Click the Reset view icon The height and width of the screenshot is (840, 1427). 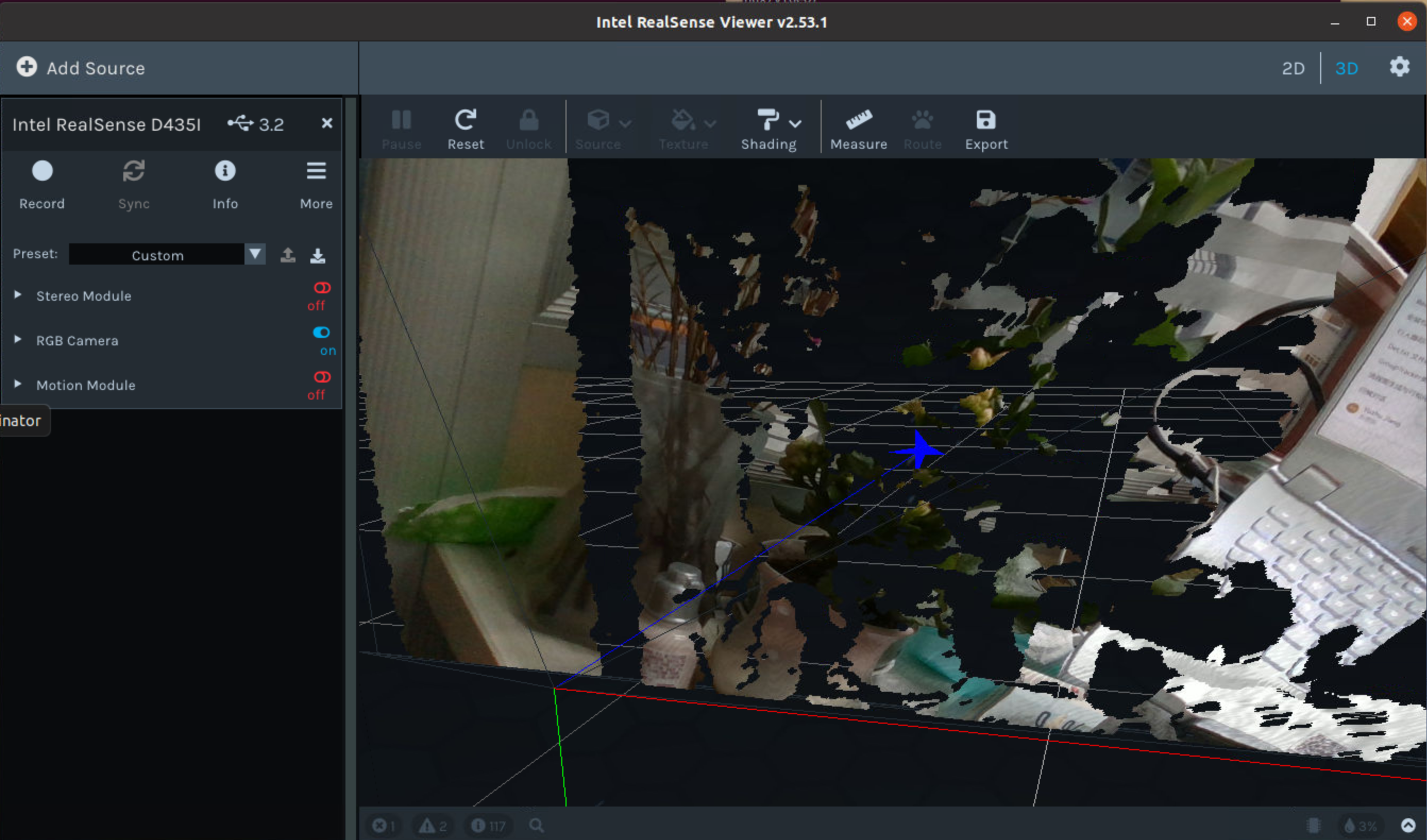[466, 120]
